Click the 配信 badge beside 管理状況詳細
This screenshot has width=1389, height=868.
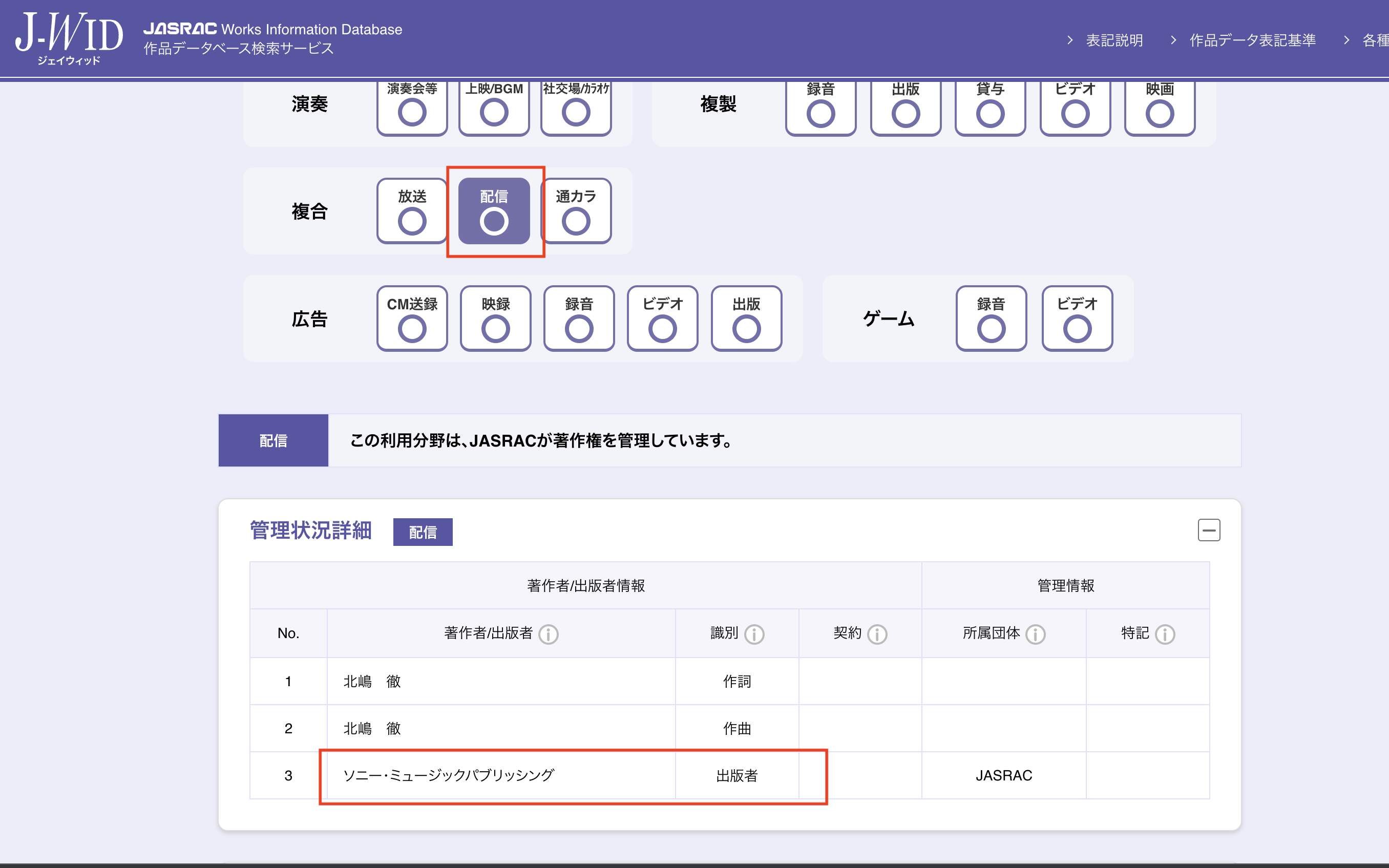(423, 532)
